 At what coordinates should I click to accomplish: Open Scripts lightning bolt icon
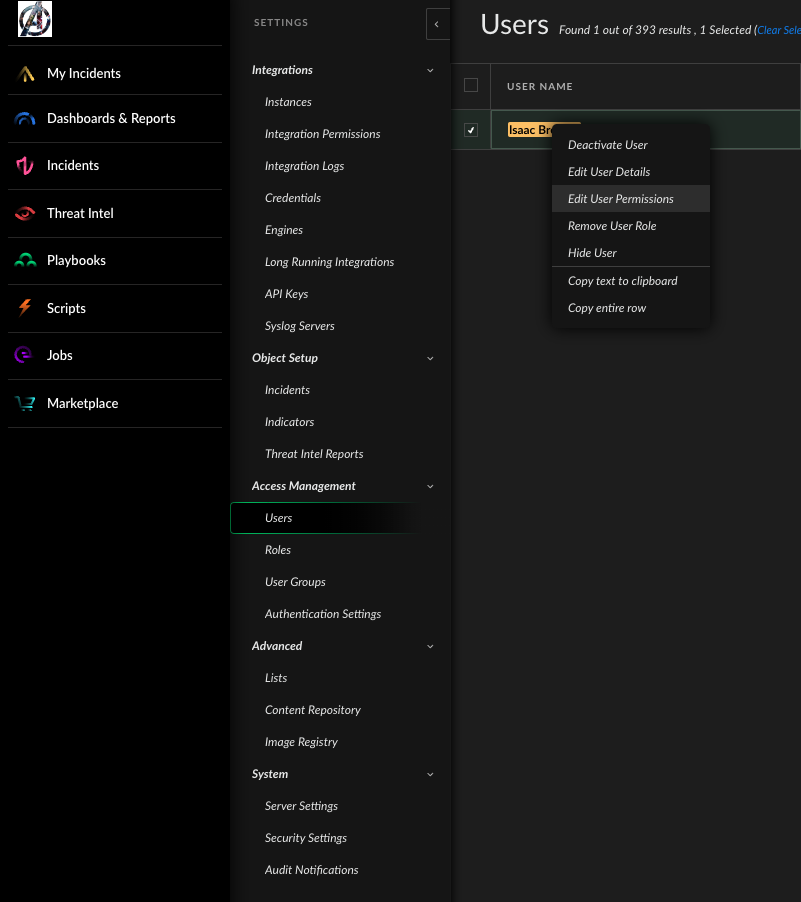25,308
